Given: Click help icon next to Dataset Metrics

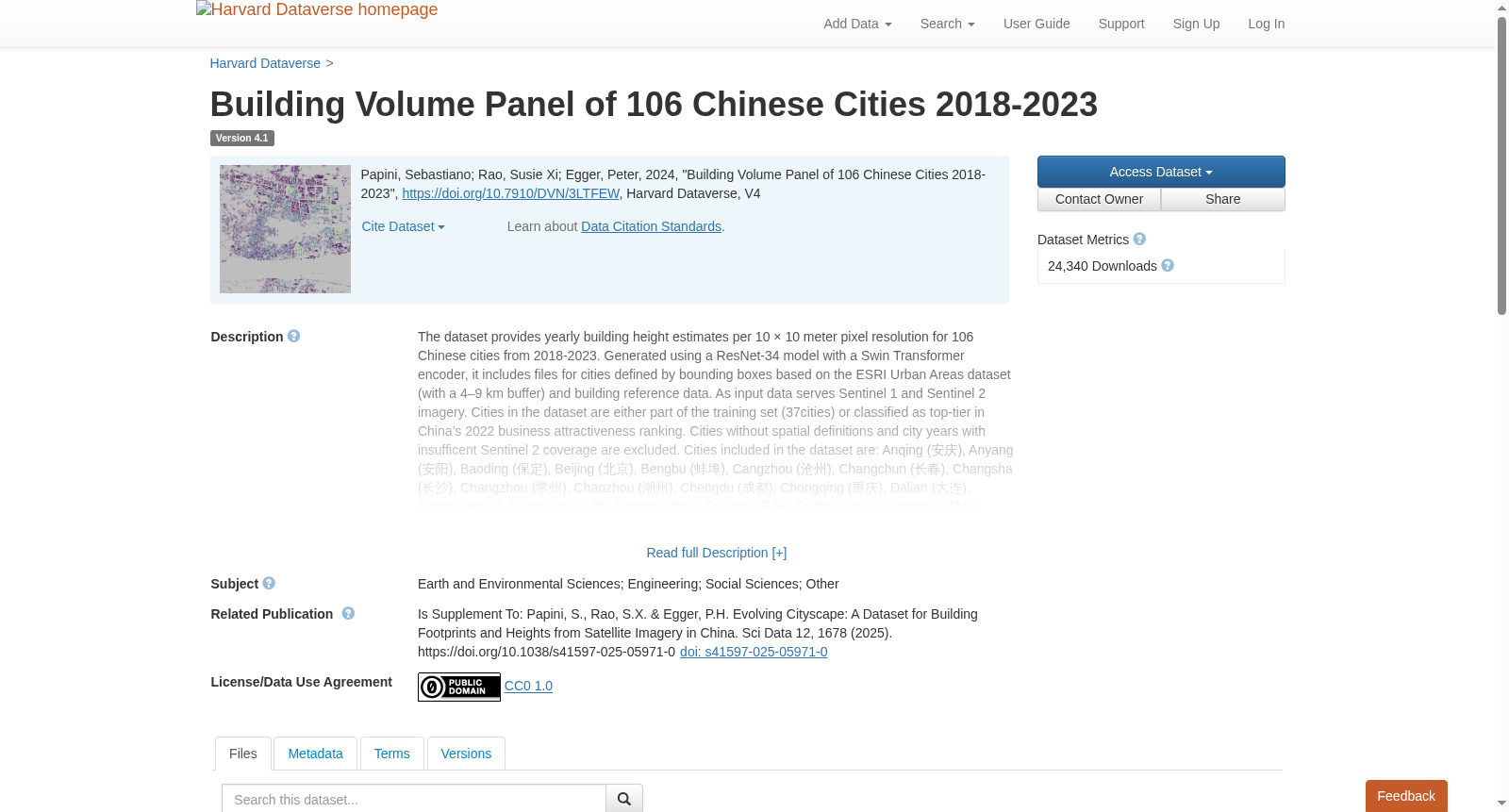Looking at the screenshot, I should coord(1139,239).
